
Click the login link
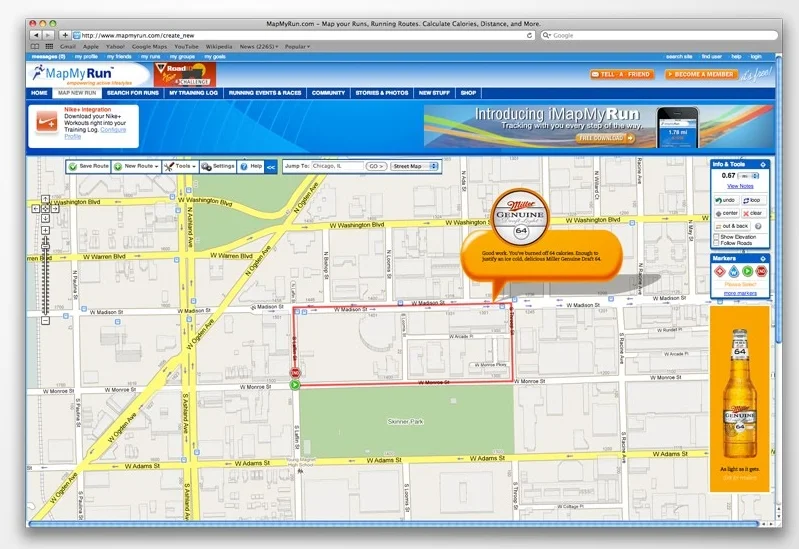tap(756, 57)
